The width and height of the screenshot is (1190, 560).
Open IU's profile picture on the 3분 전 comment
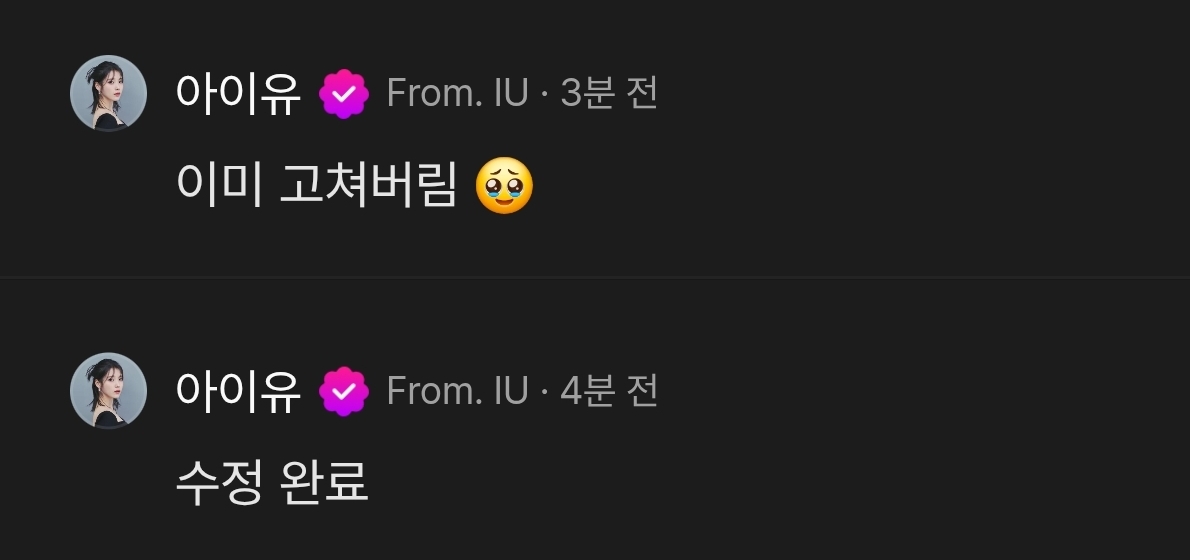(109, 93)
